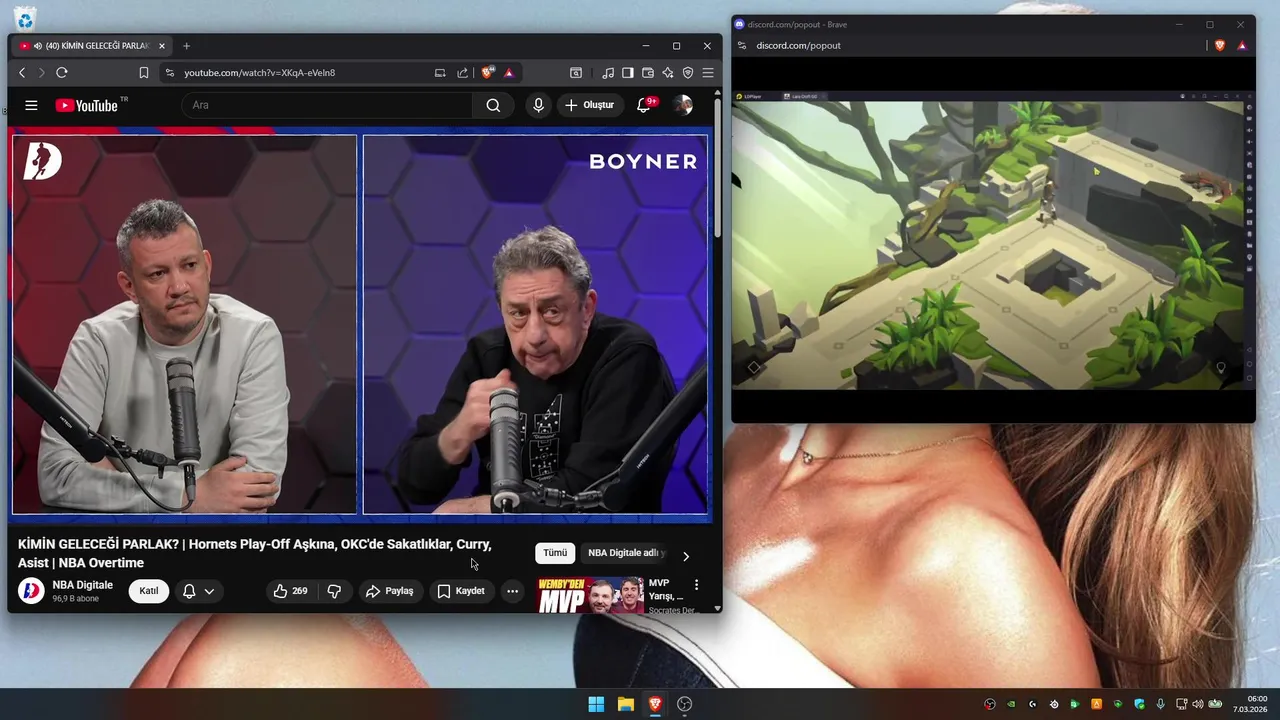Open the Logitech G HUB tray icon
The image size is (1280, 720).
click(1033, 704)
